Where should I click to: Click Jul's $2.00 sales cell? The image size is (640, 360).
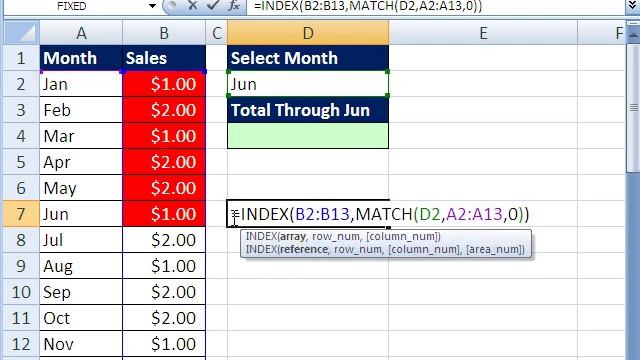coord(164,240)
